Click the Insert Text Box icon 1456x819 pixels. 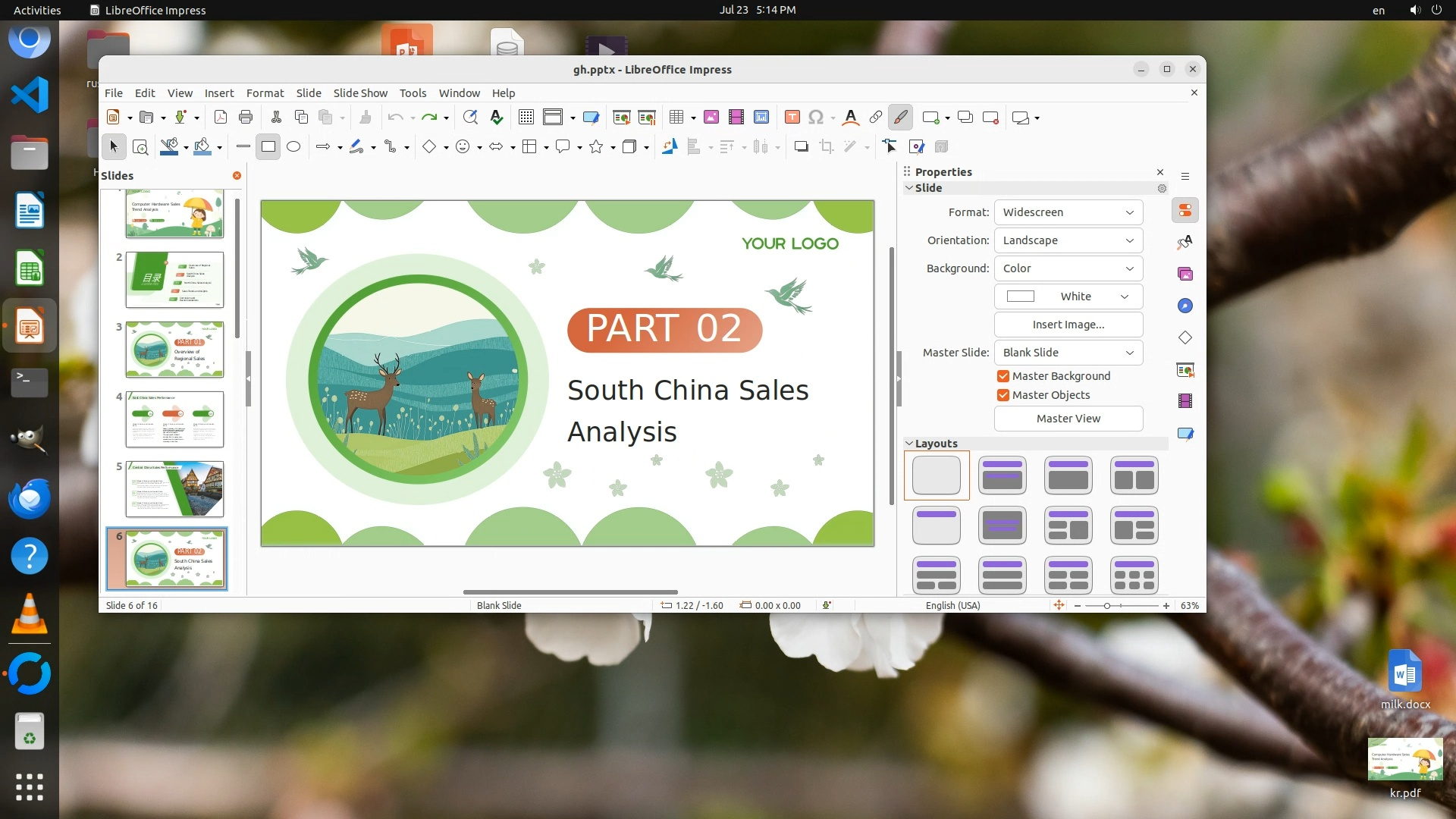click(x=792, y=117)
